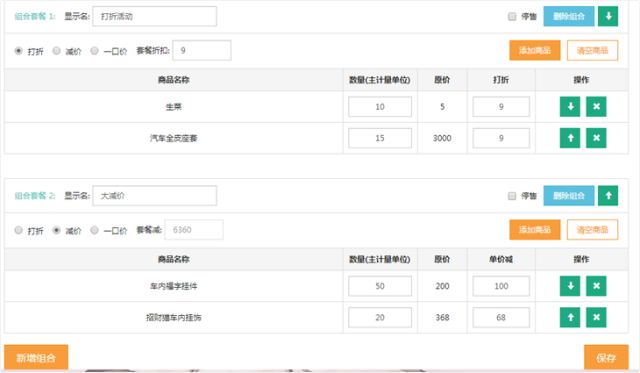The width and height of the screenshot is (640, 373).
Task: Click the 组合套餐 2 label
Action: [x=35, y=195]
